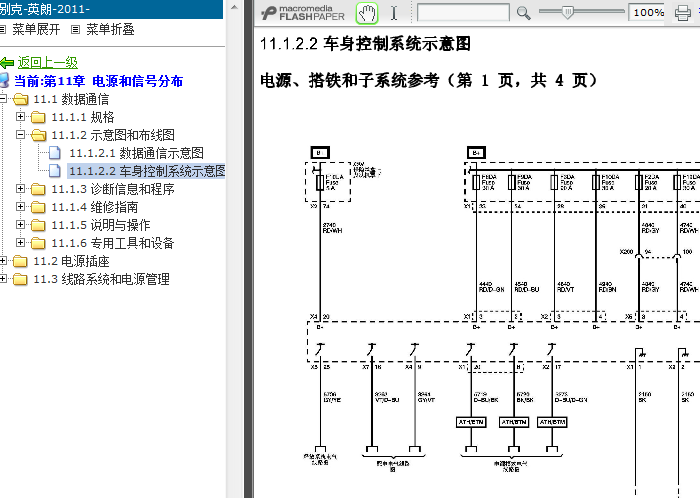Screen dimensions: 700x498
Task: Expand the 11.1.5 说明与操作 node
Action: pos(20,224)
